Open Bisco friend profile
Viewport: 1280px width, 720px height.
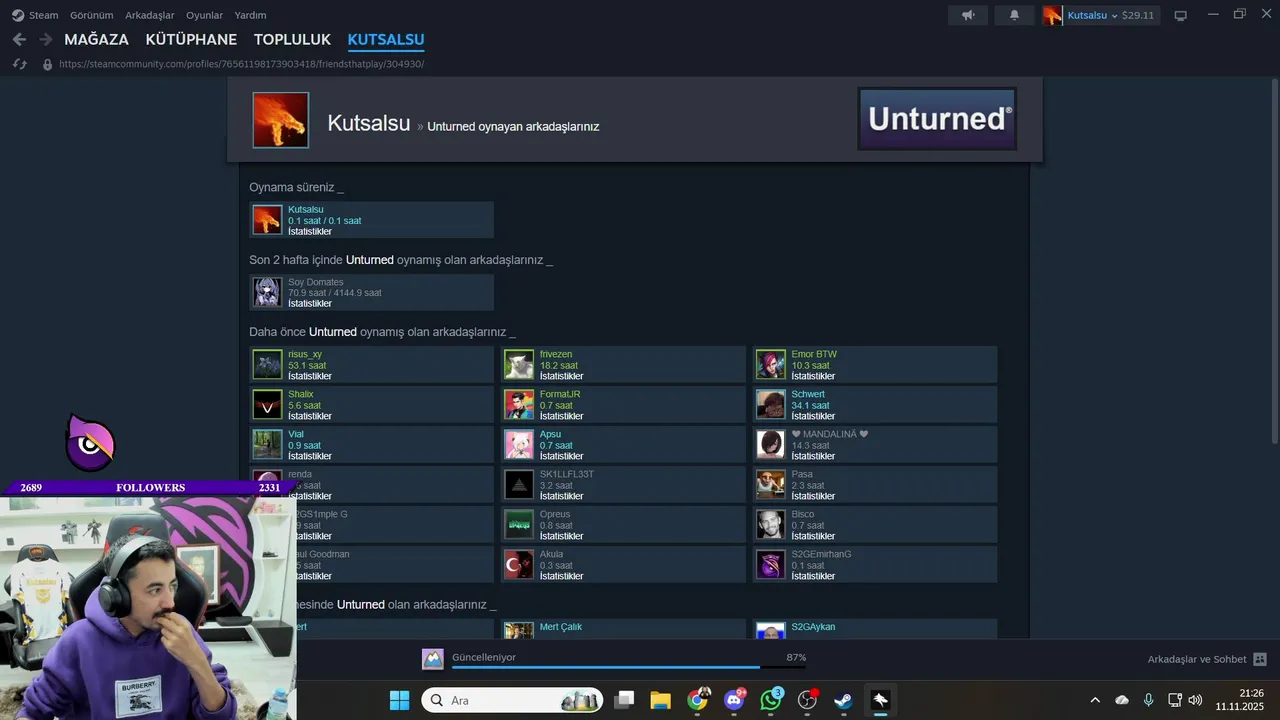803,514
